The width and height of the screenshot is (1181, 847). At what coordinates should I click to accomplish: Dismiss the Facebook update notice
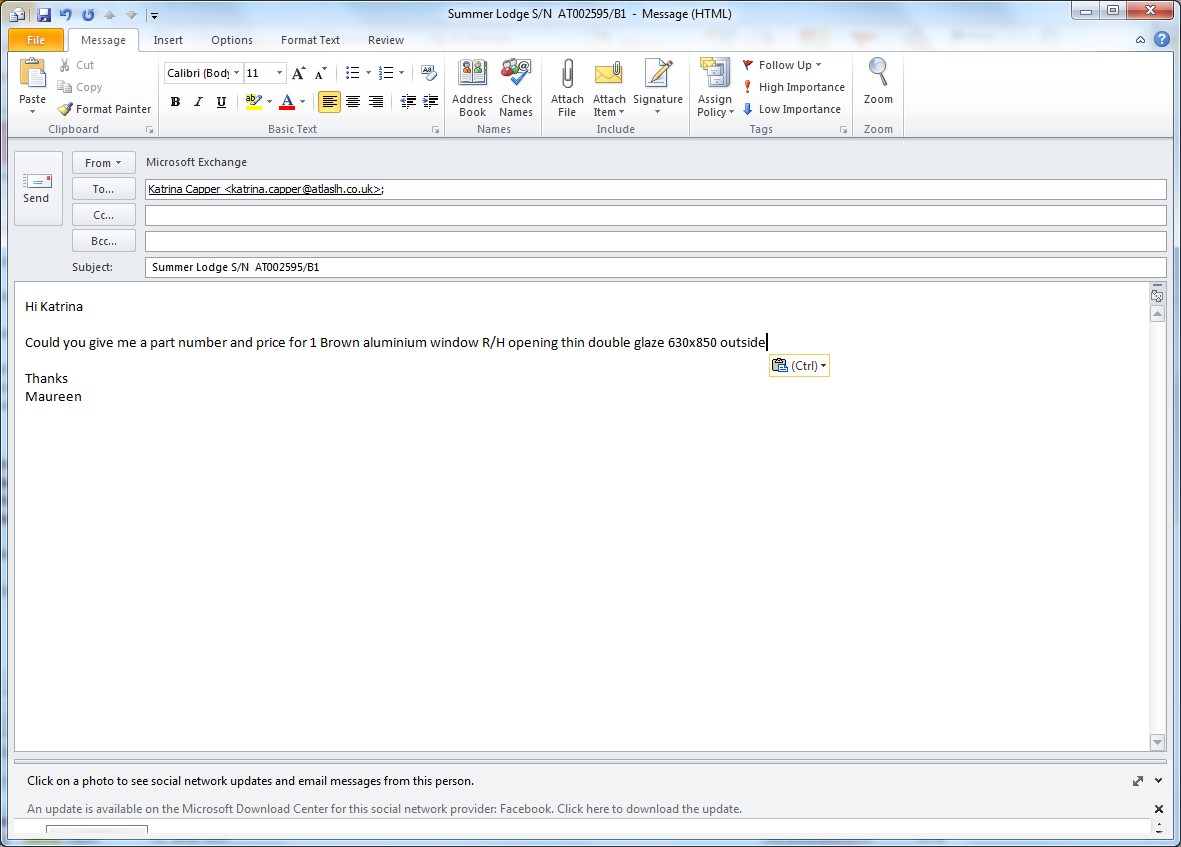coord(1158,809)
